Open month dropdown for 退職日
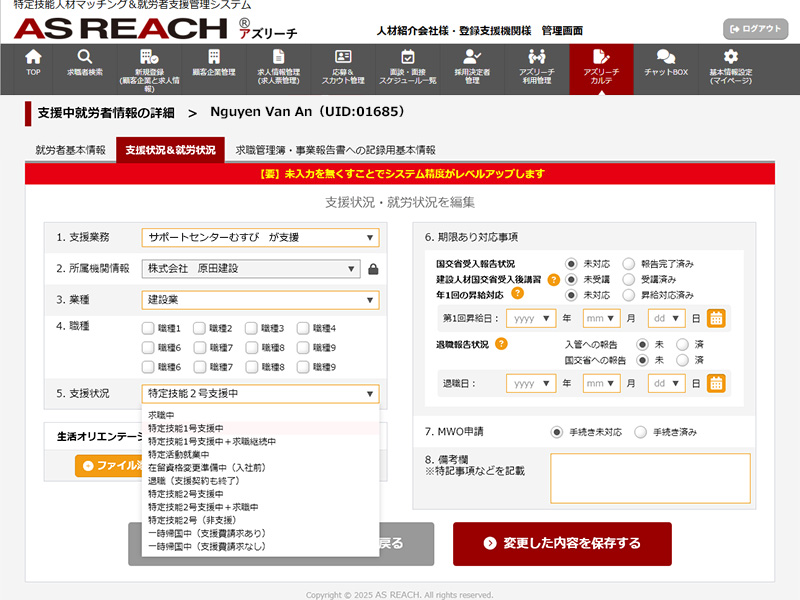Viewport: 800px width, 600px height. [x=601, y=384]
